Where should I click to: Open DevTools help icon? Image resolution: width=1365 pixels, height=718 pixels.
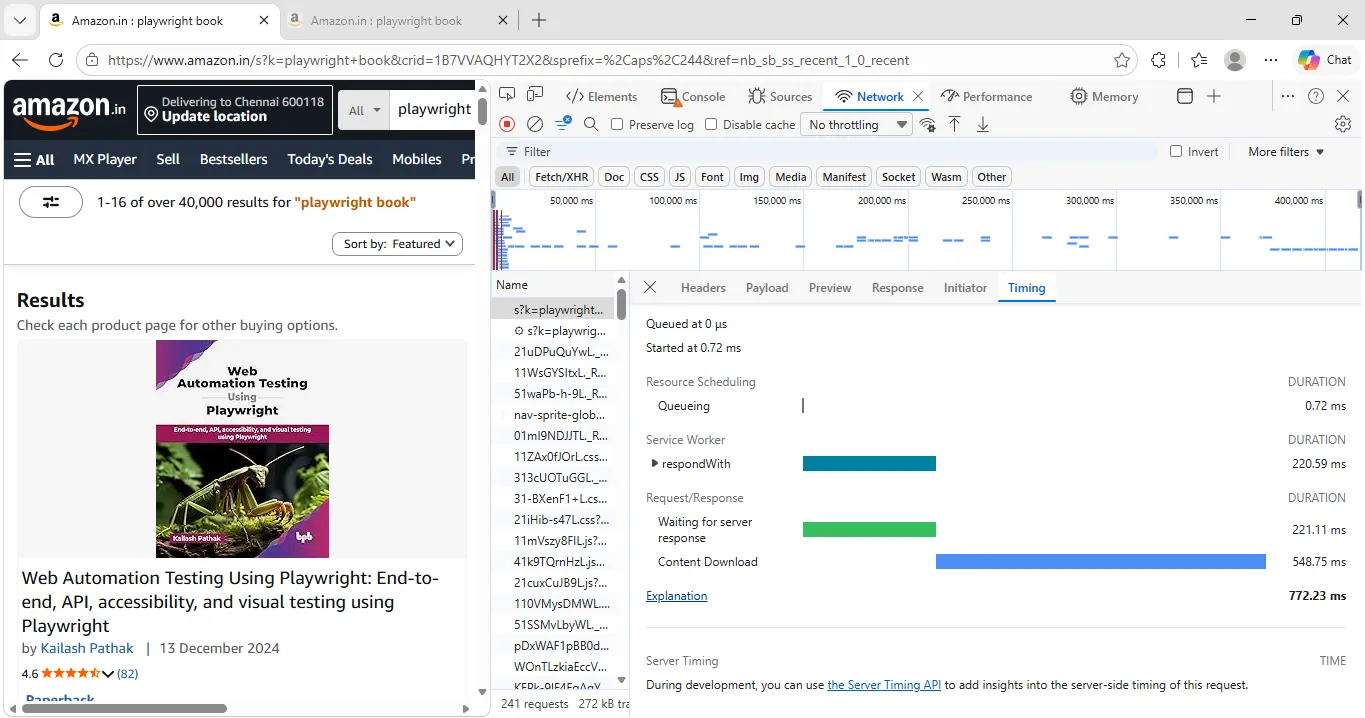coord(1316,96)
